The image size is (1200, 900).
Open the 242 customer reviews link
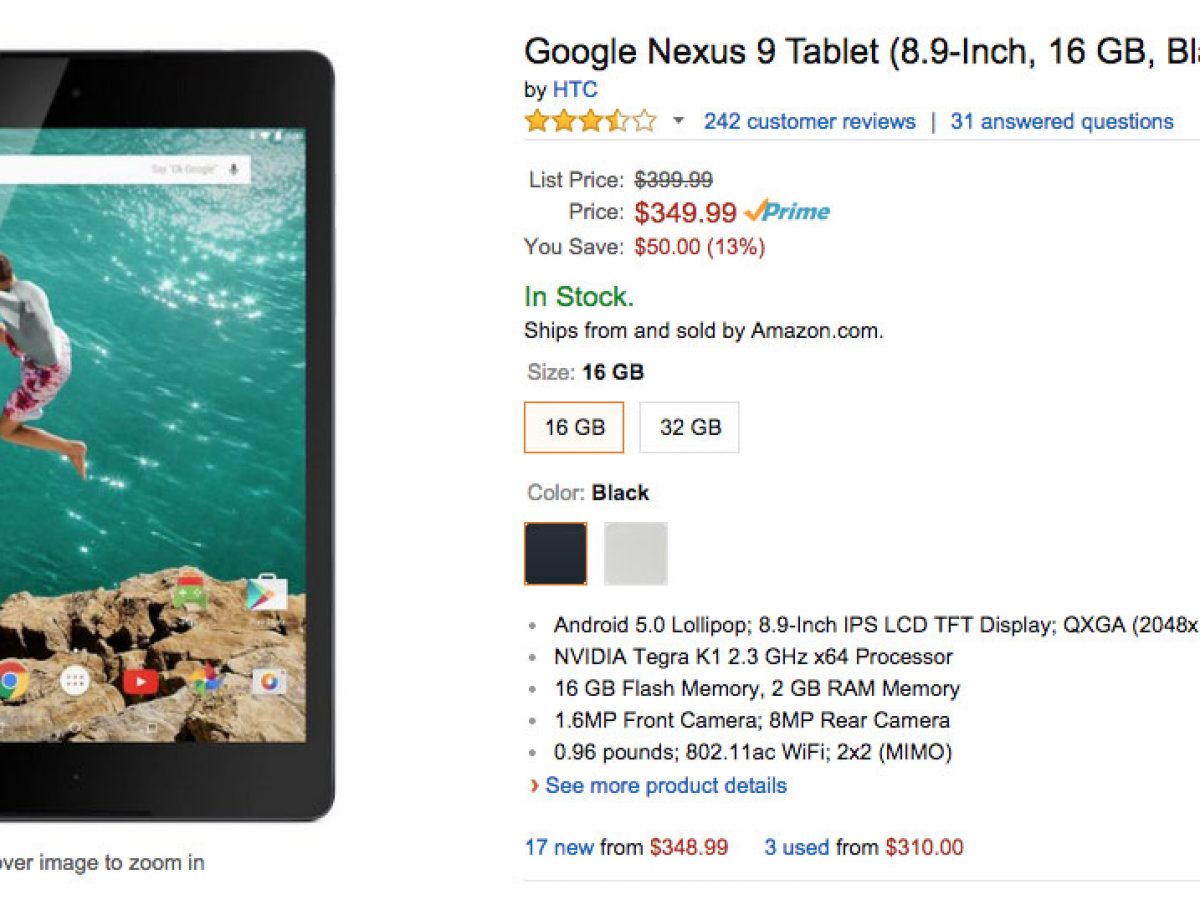(x=809, y=121)
